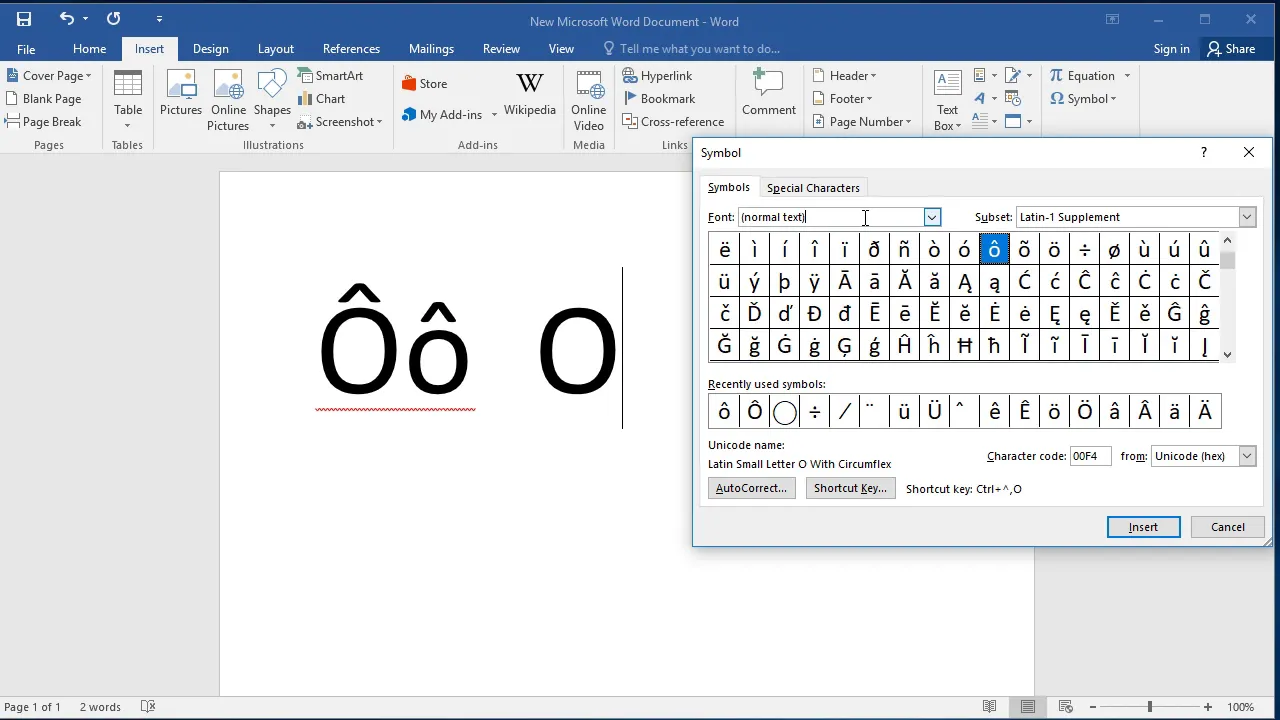This screenshot has height=720, width=1280.
Task: Open the Header dropdown
Action: (x=845, y=76)
